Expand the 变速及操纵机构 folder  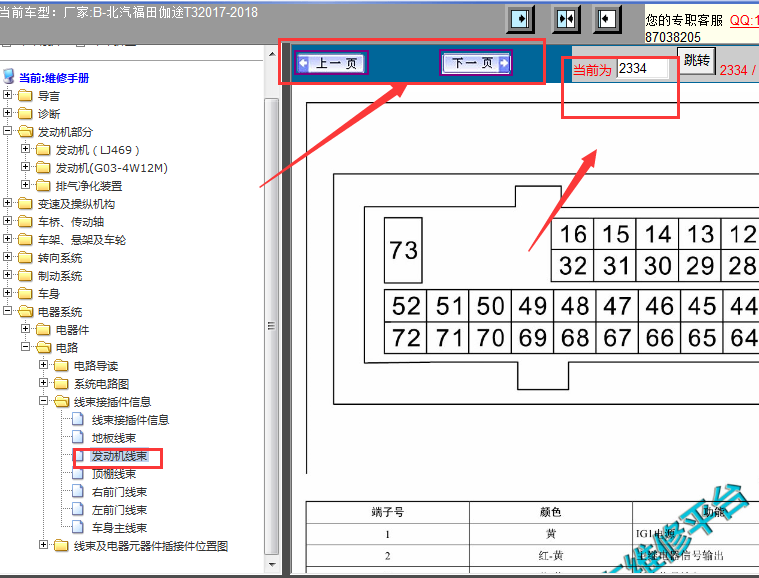7,202
